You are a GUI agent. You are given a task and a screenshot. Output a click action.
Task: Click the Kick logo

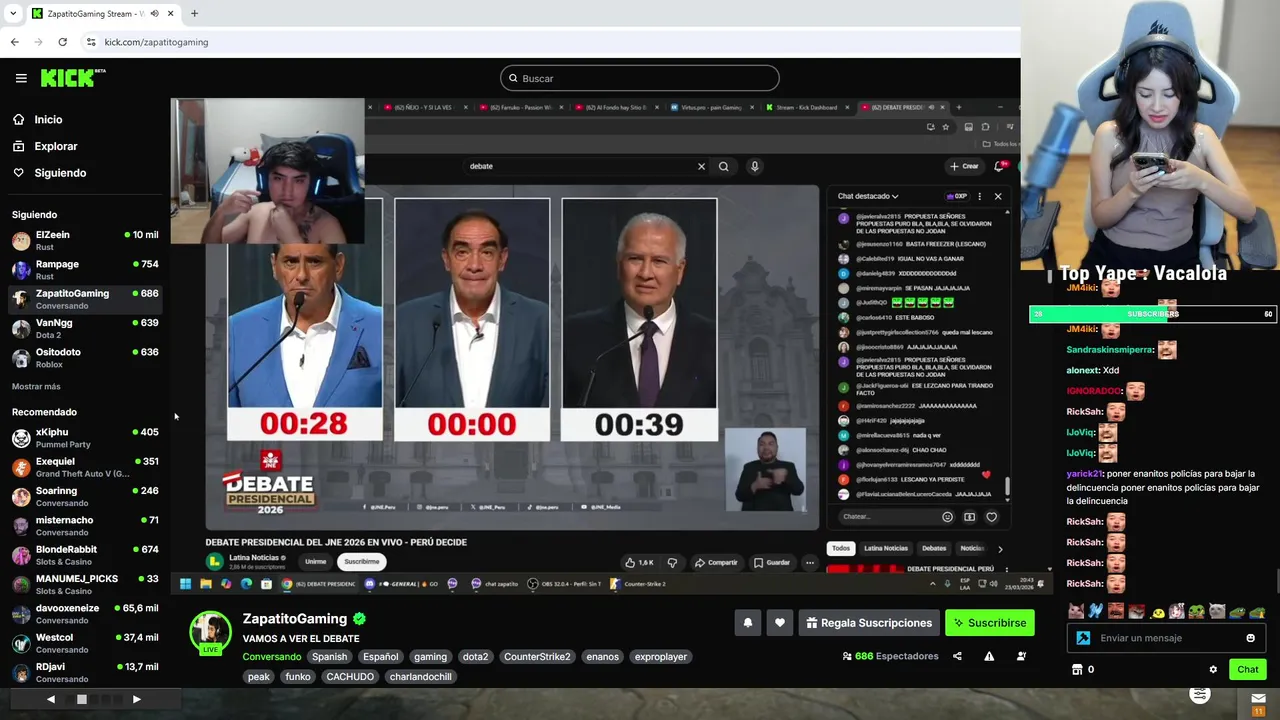tap(73, 78)
